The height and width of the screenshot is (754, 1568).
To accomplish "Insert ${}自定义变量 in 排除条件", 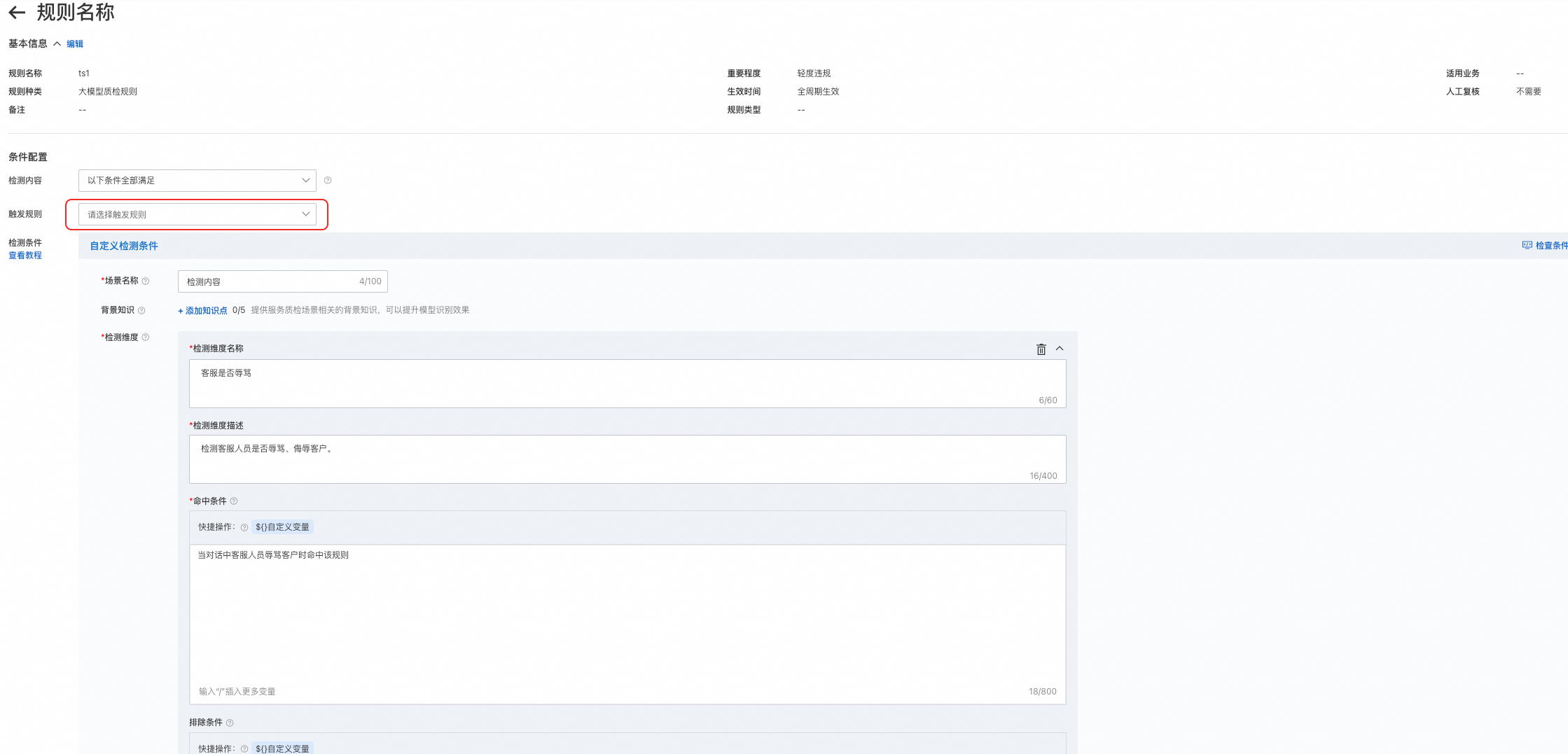I will [x=282, y=748].
